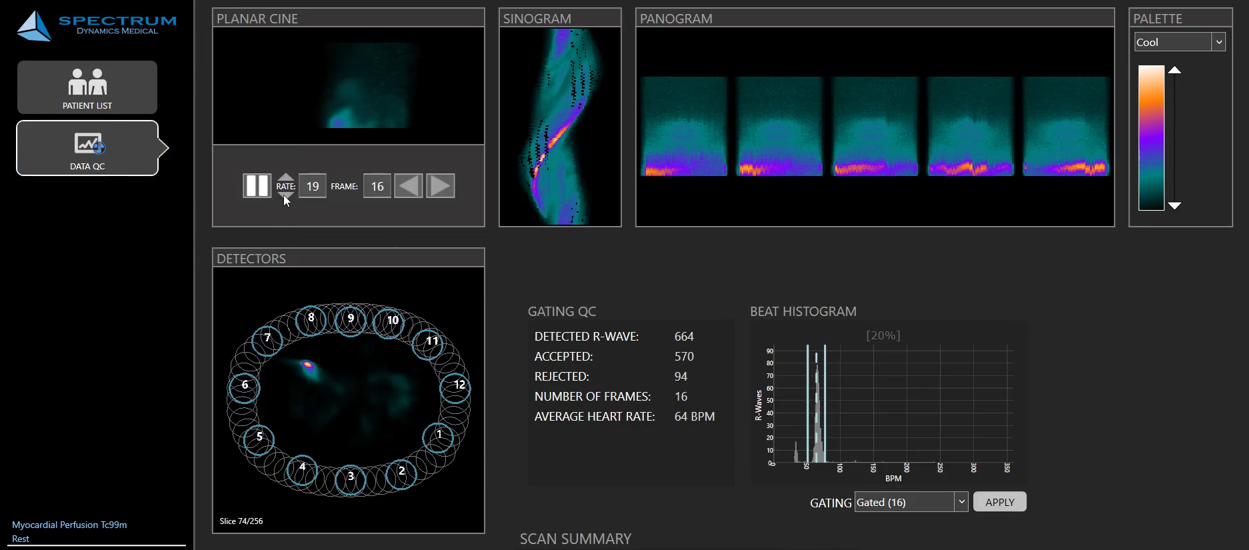Click the Myocardial Perfusion Tc99m study label
1249x550 pixels.
69,525
